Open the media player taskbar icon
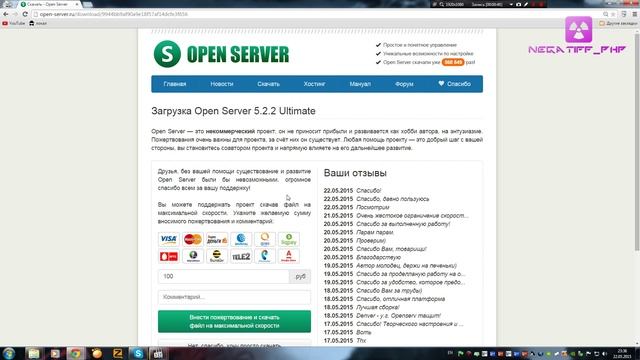 55,353
